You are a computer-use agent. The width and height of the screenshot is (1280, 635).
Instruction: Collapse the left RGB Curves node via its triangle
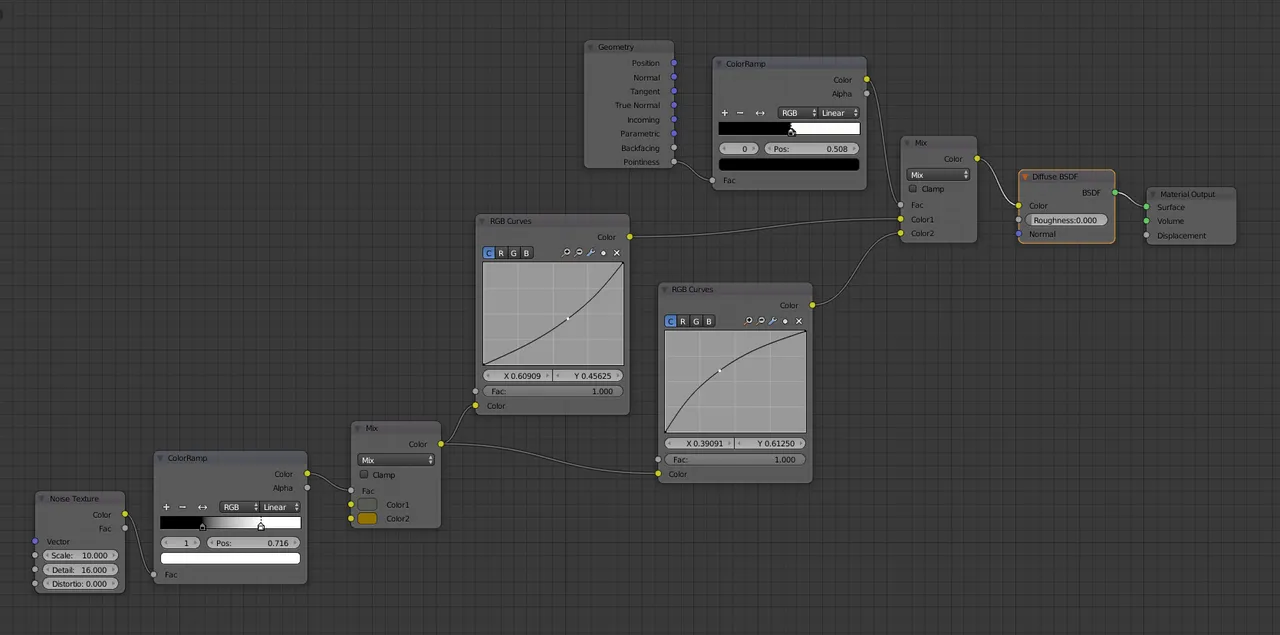pyautogui.click(x=483, y=221)
